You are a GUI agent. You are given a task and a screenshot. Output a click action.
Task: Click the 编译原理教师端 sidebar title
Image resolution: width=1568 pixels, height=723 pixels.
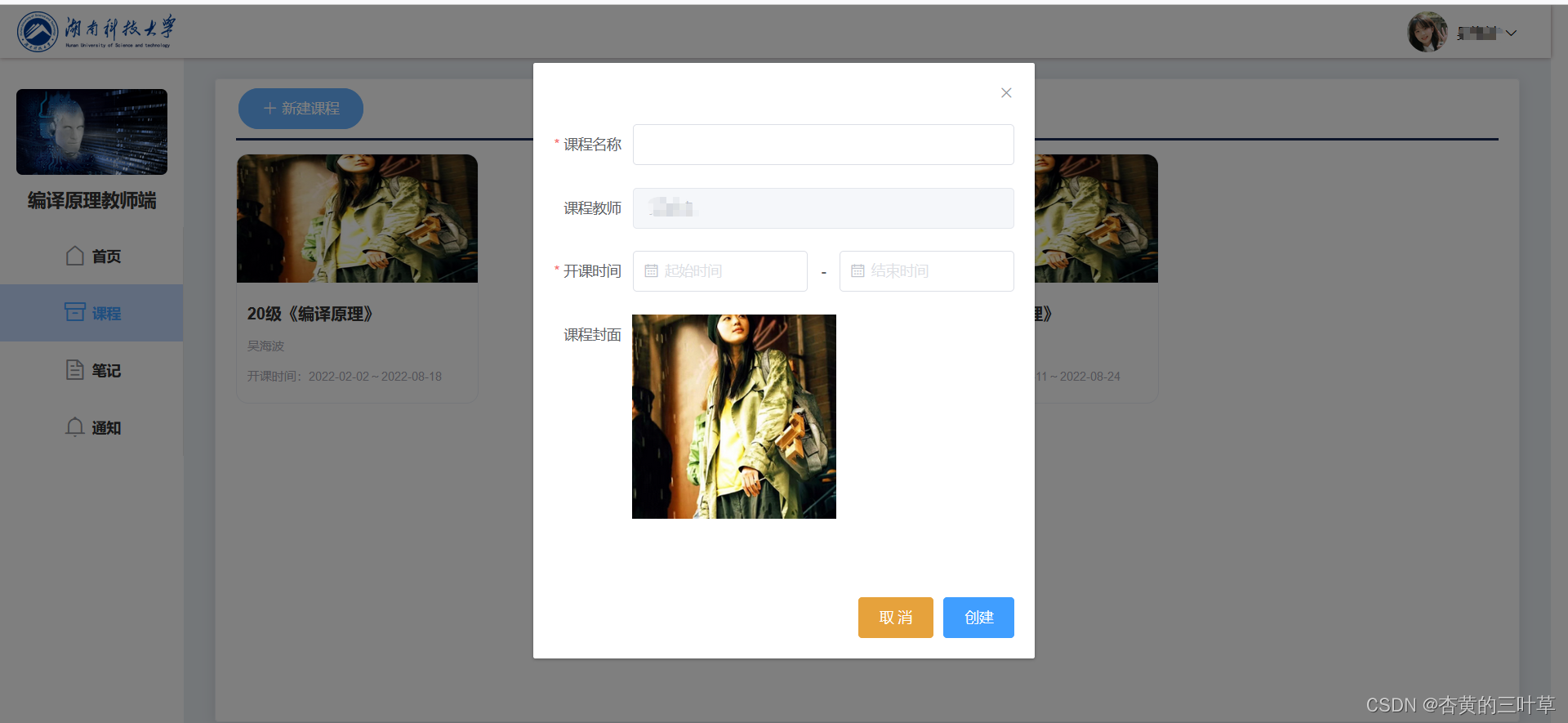91,201
